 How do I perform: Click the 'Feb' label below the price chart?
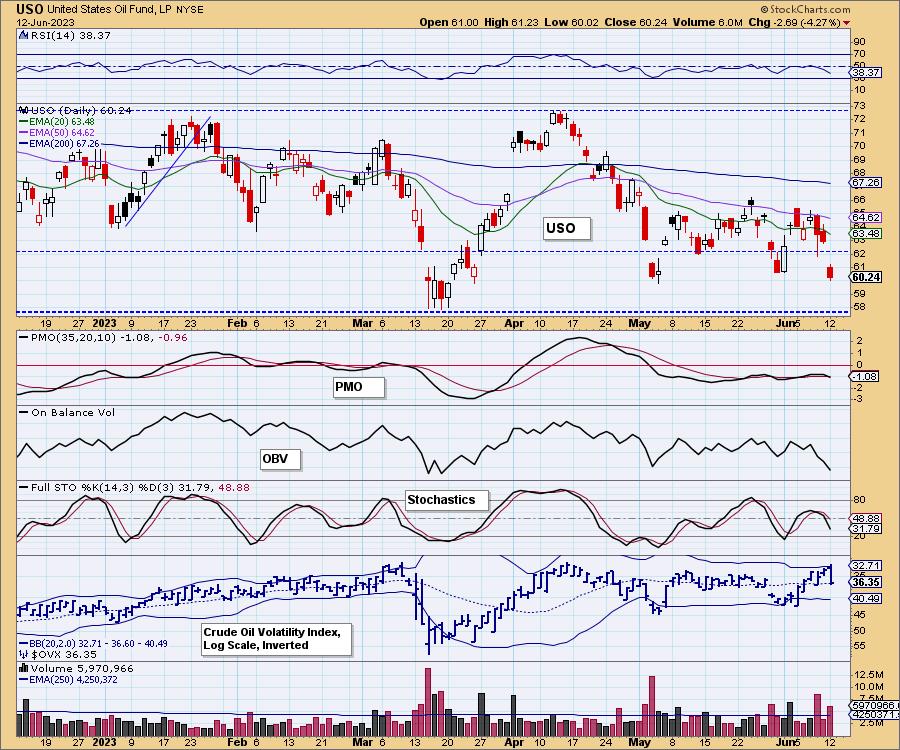click(236, 323)
